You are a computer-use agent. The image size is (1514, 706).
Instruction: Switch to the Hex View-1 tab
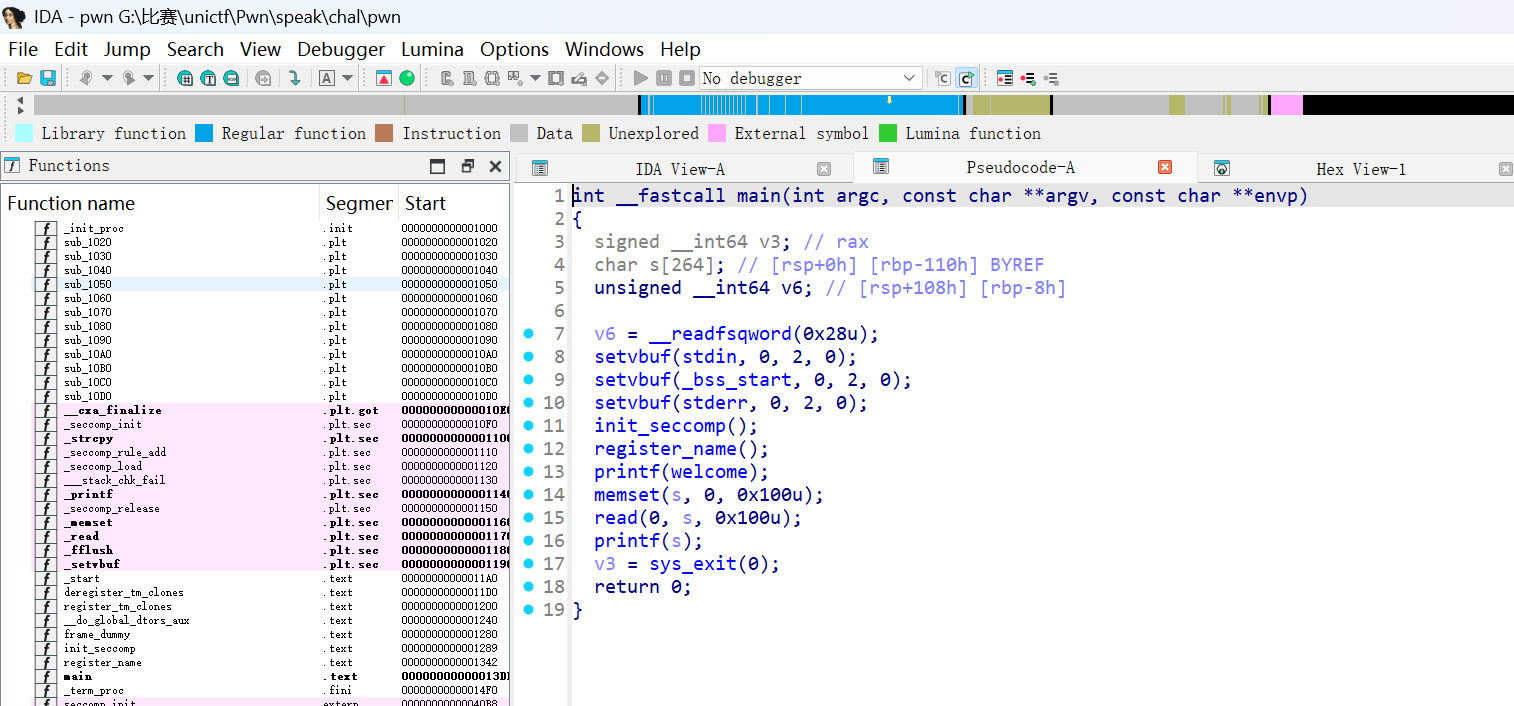[x=1360, y=169]
